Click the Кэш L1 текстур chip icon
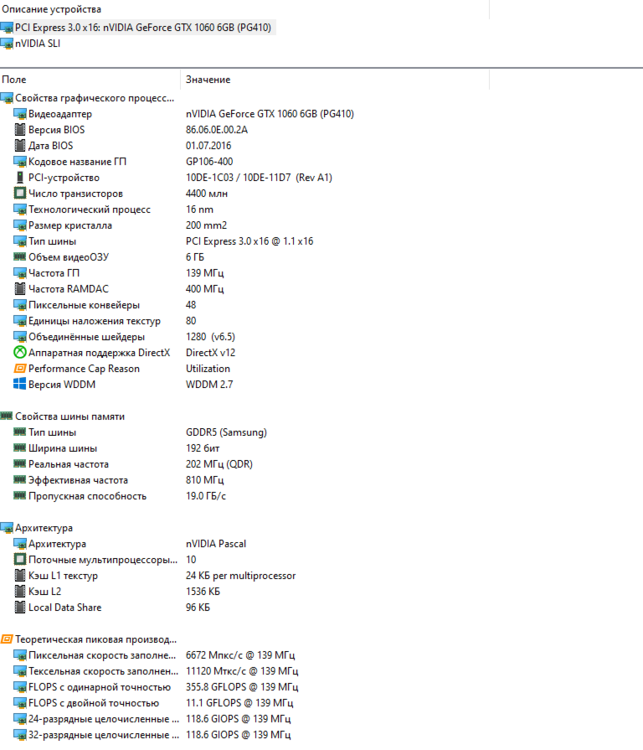This screenshot has height=750, width=643. pos(20,575)
